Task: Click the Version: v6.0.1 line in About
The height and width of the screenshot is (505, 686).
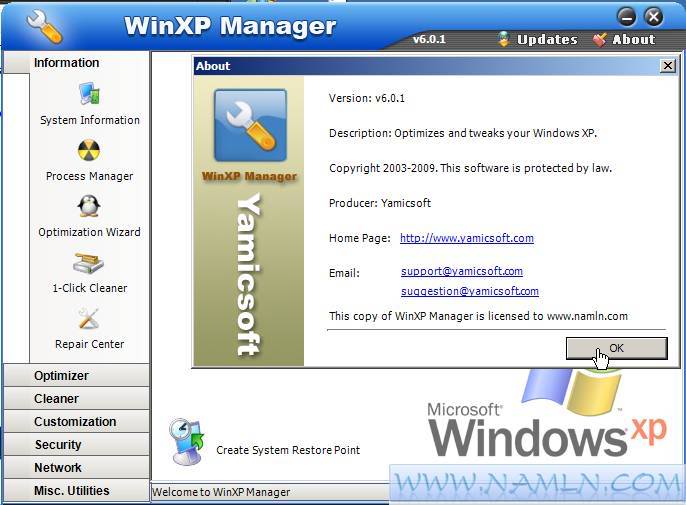Action: coord(367,98)
